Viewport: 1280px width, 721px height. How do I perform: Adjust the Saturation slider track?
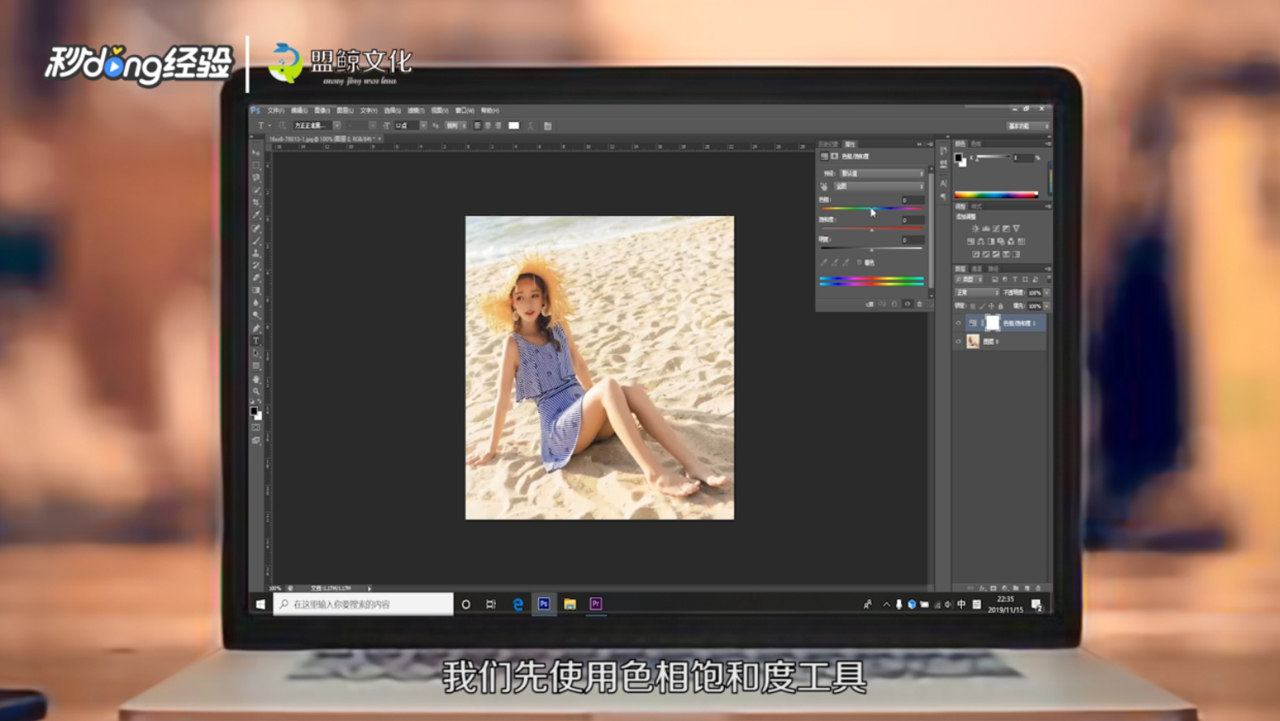pyautogui.click(x=872, y=228)
